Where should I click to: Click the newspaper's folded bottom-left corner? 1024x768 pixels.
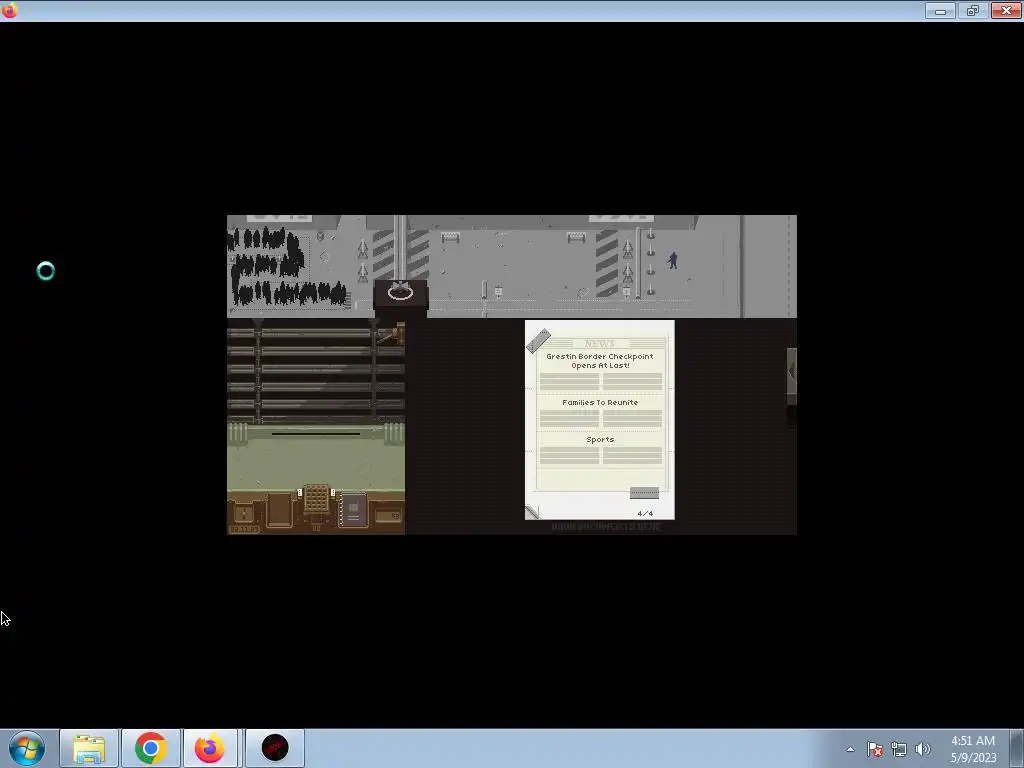click(532, 512)
